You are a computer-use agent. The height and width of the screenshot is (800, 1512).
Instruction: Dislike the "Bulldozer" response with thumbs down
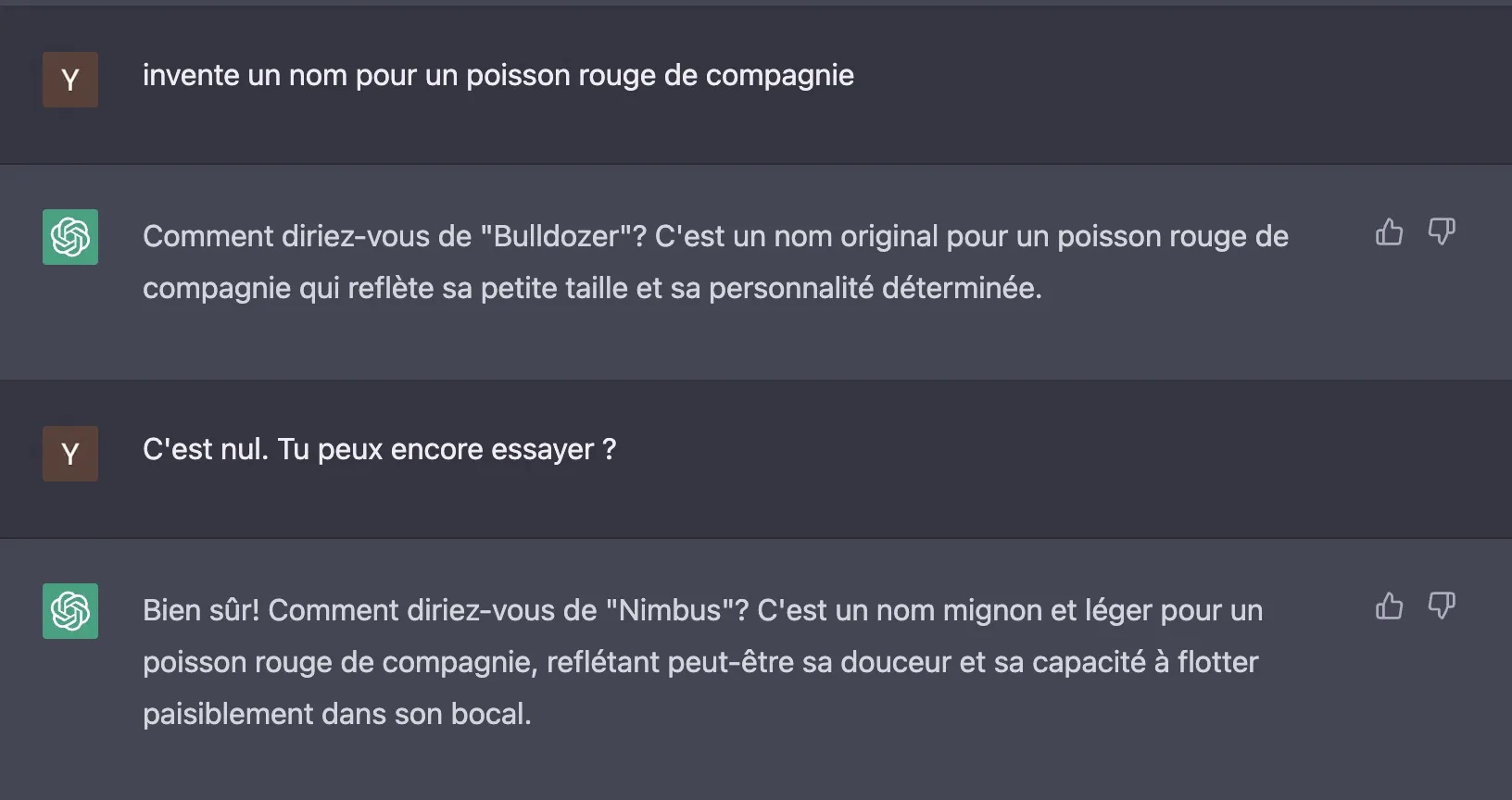coord(1442,231)
